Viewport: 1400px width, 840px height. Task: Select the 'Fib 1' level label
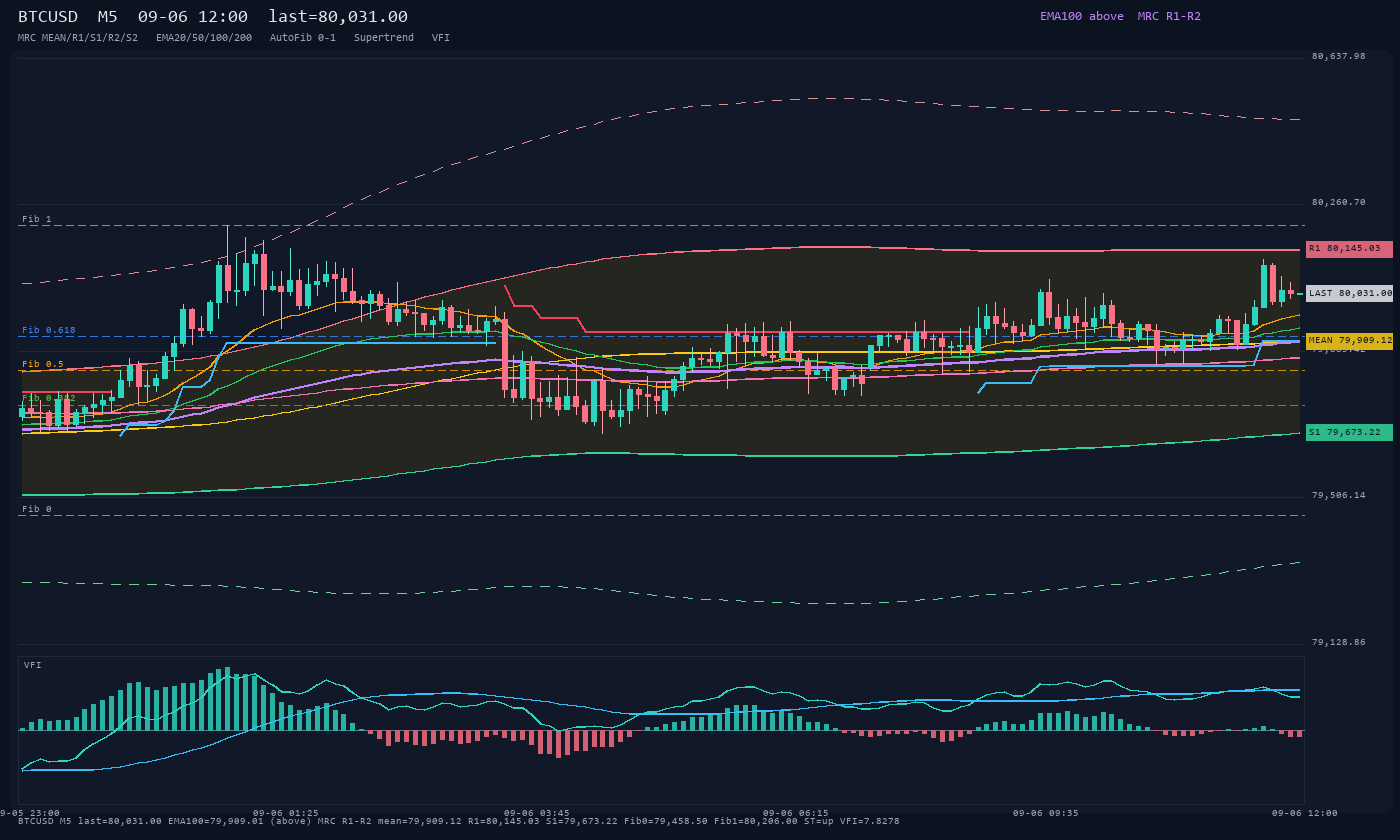36,219
